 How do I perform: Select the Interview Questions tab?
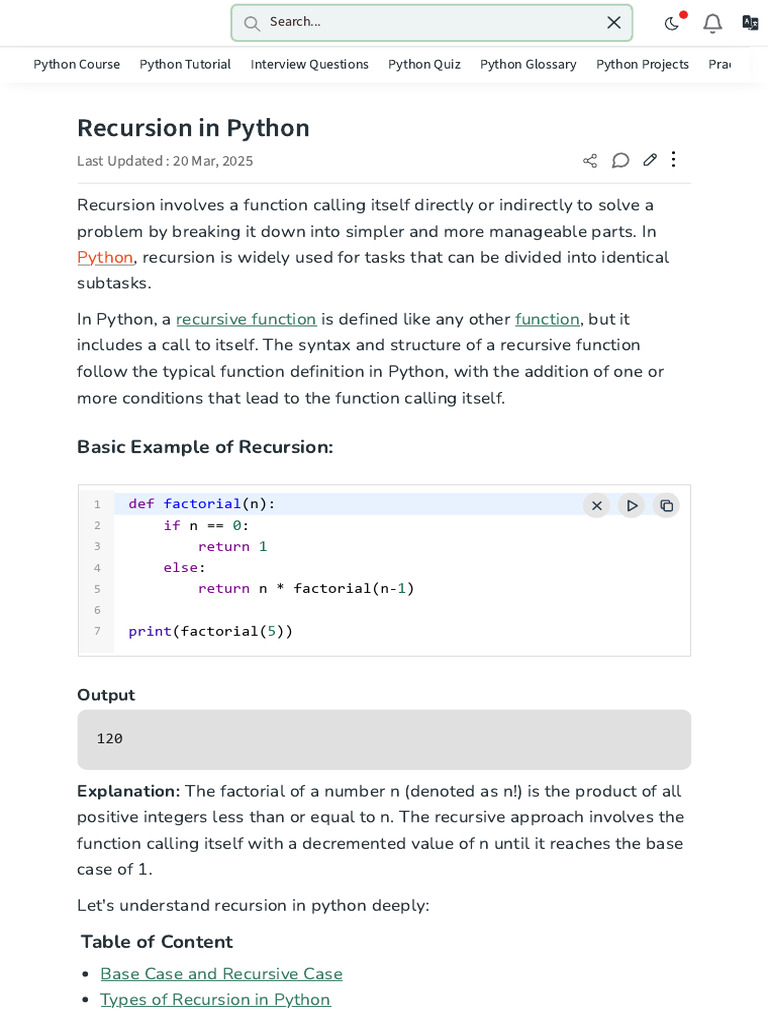[309, 64]
